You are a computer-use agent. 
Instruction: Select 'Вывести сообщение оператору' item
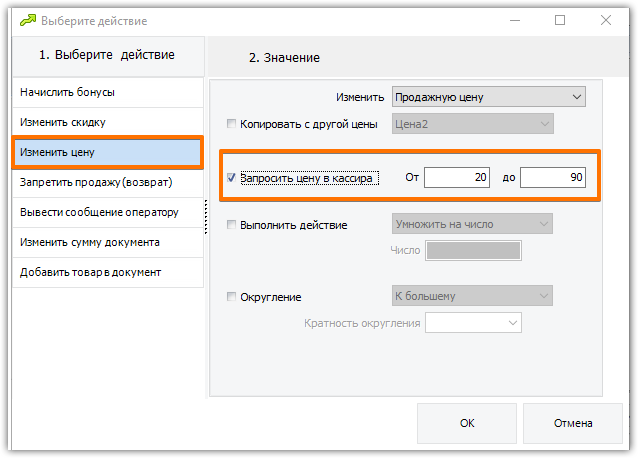108,212
